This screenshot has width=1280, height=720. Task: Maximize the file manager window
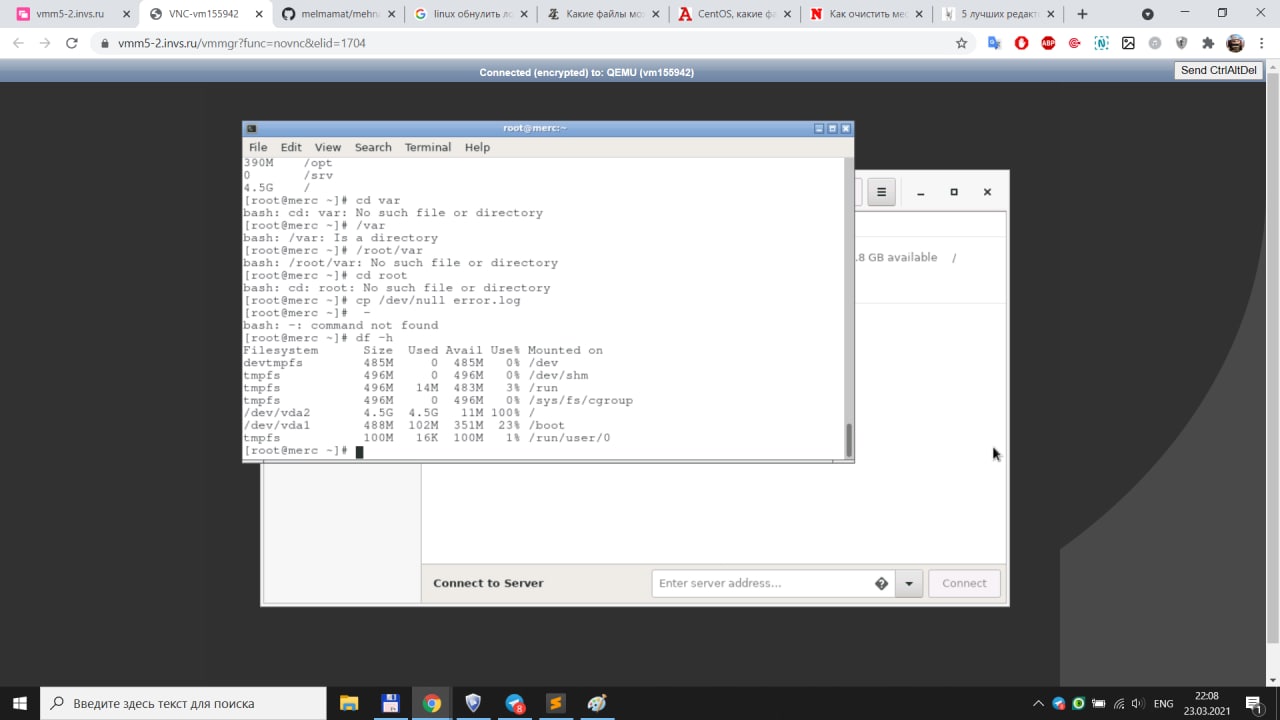click(954, 192)
